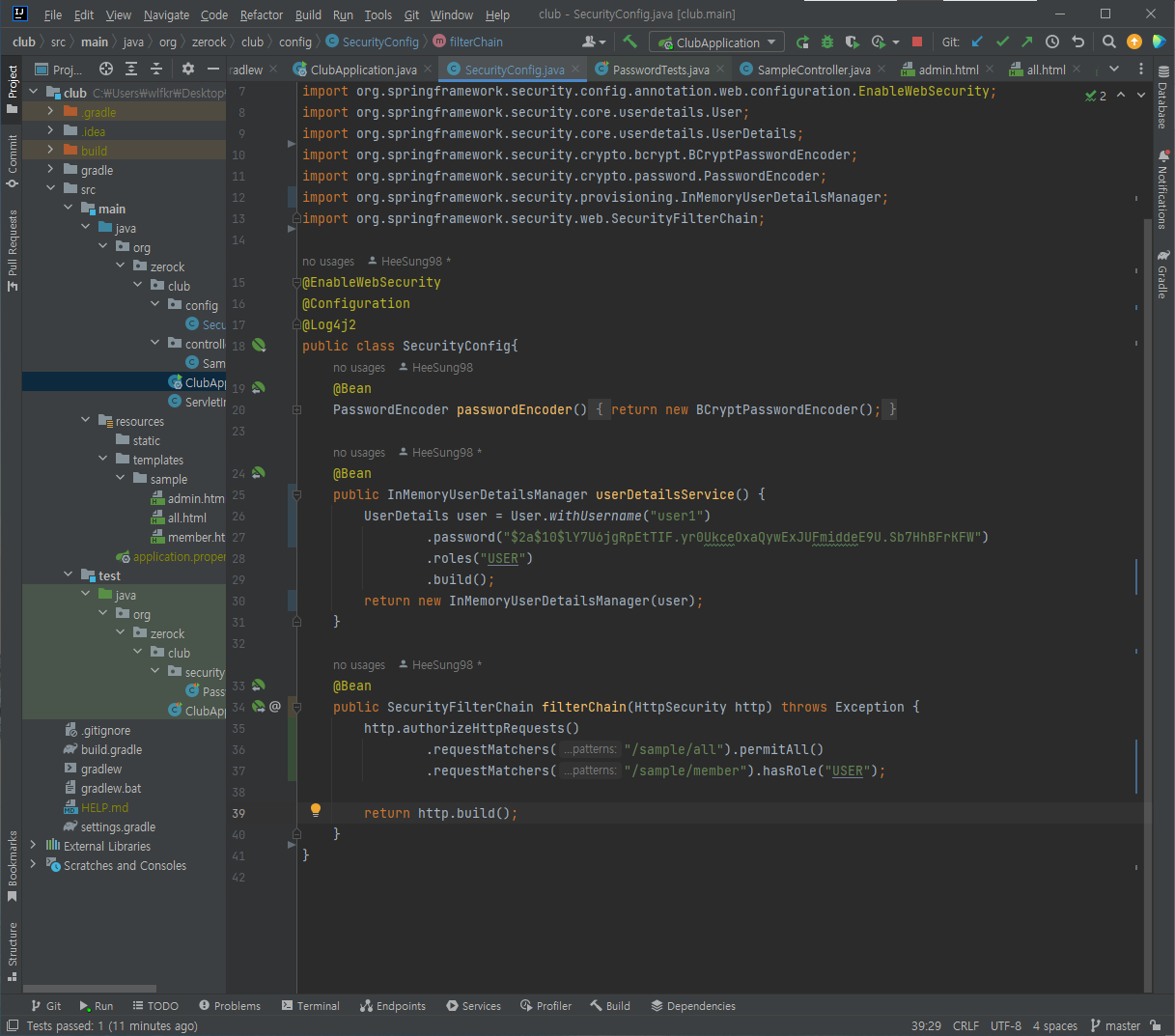1175x1036 pixels.
Task: Open editor tabs more-options menu
Action: [x=1141, y=69]
